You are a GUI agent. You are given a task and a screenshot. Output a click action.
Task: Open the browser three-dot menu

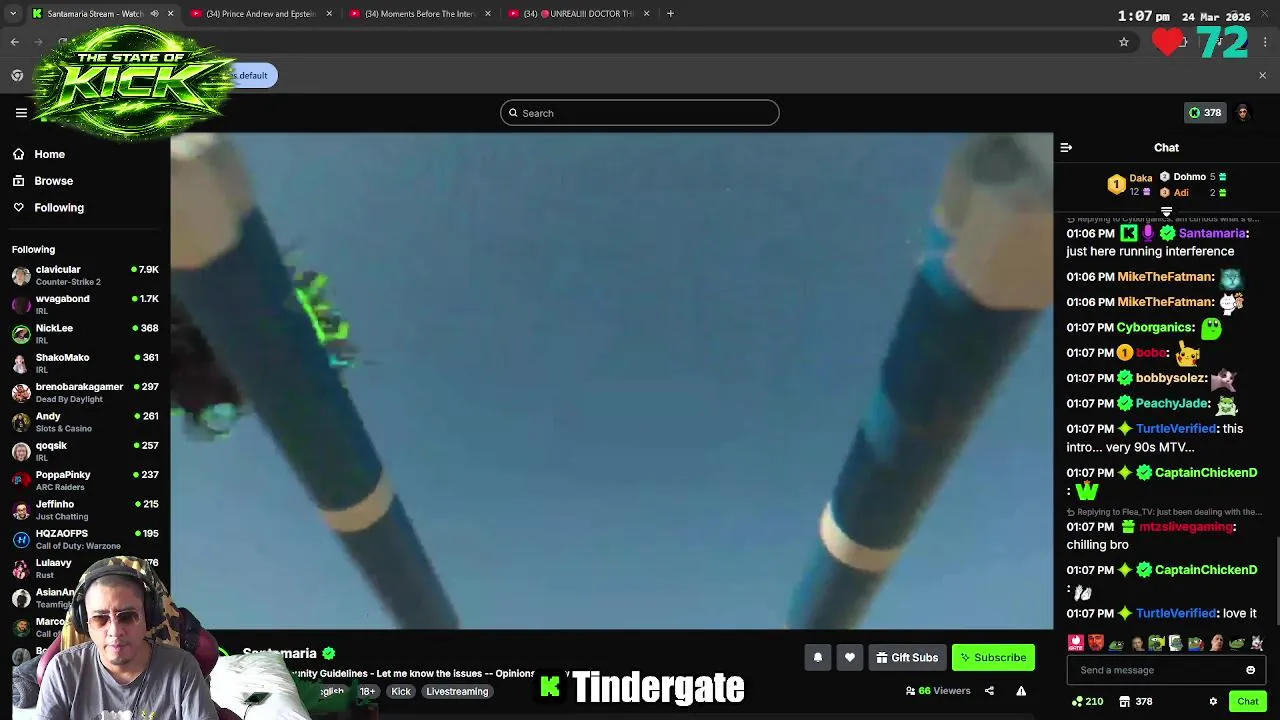tap(1266, 42)
